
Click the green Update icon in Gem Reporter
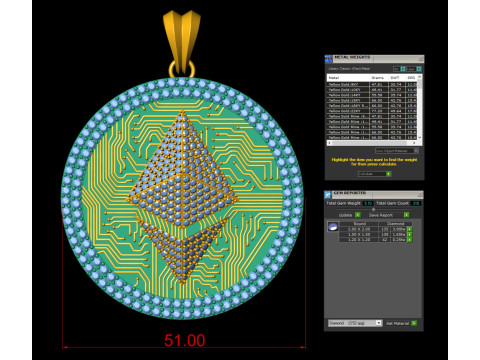tap(358, 215)
